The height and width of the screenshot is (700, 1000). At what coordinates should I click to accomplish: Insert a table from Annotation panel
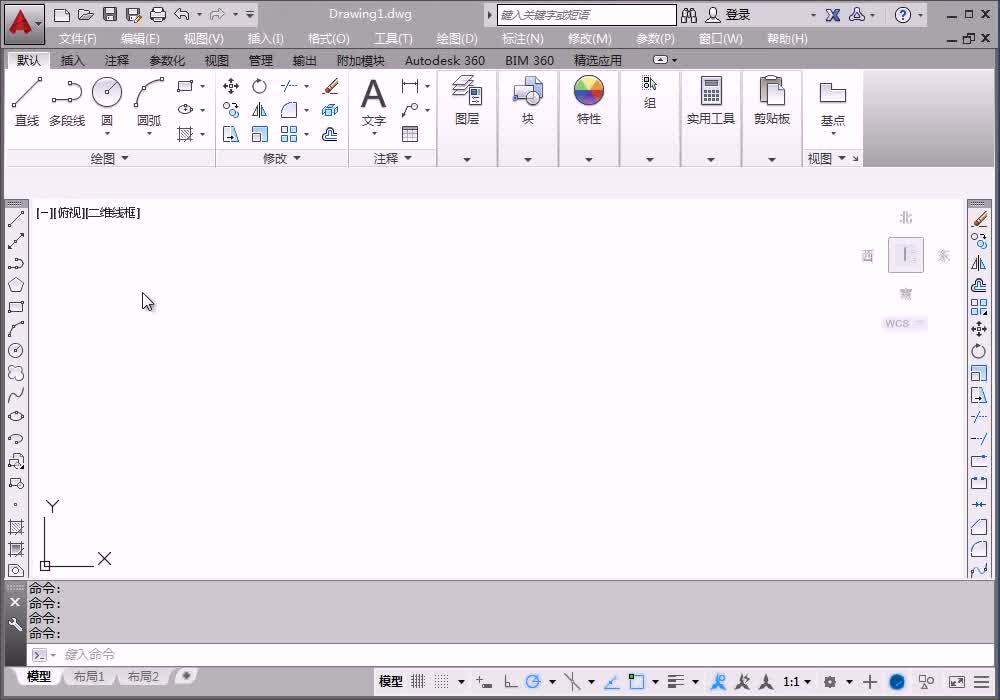(x=410, y=134)
